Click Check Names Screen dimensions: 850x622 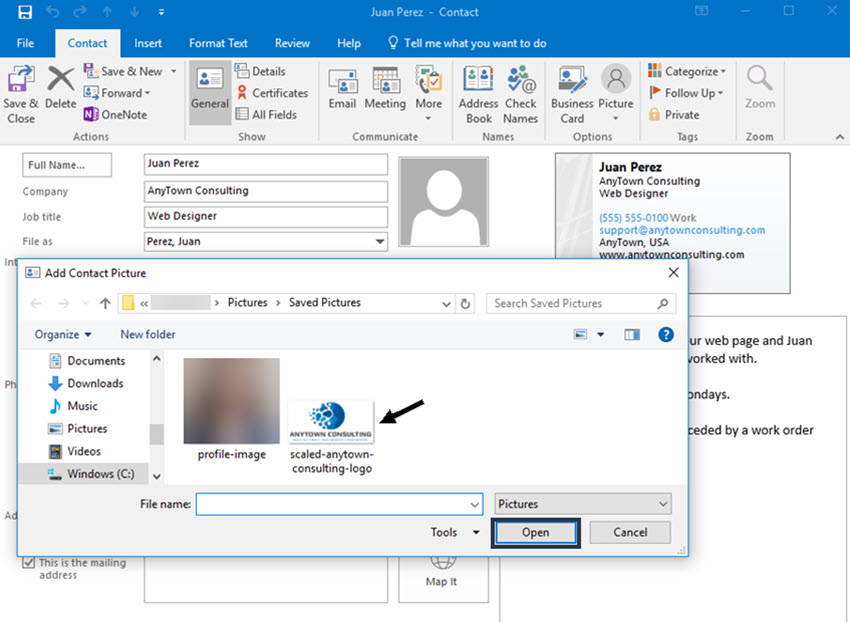click(520, 95)
